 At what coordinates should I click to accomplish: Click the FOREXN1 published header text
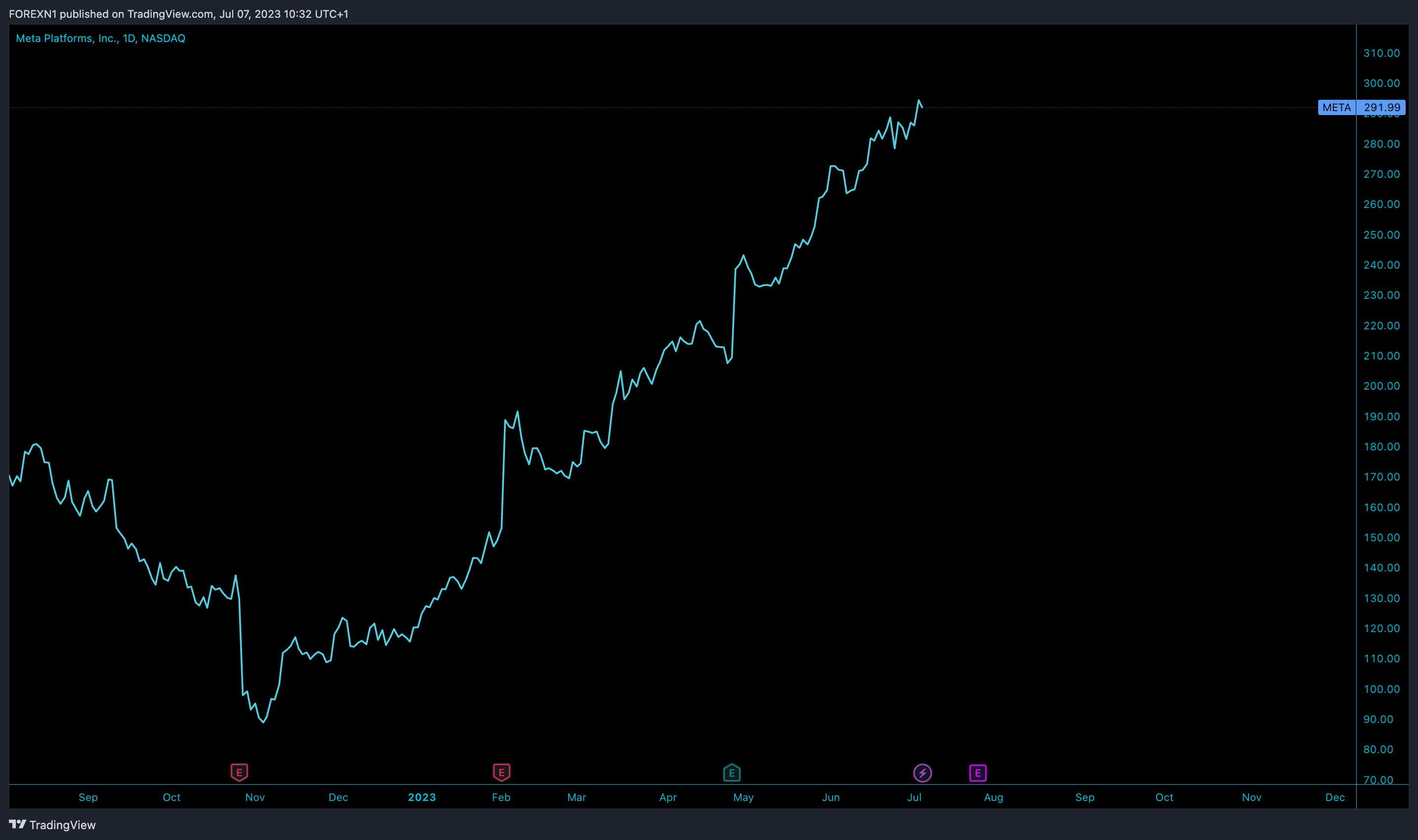tap(179, 14)
